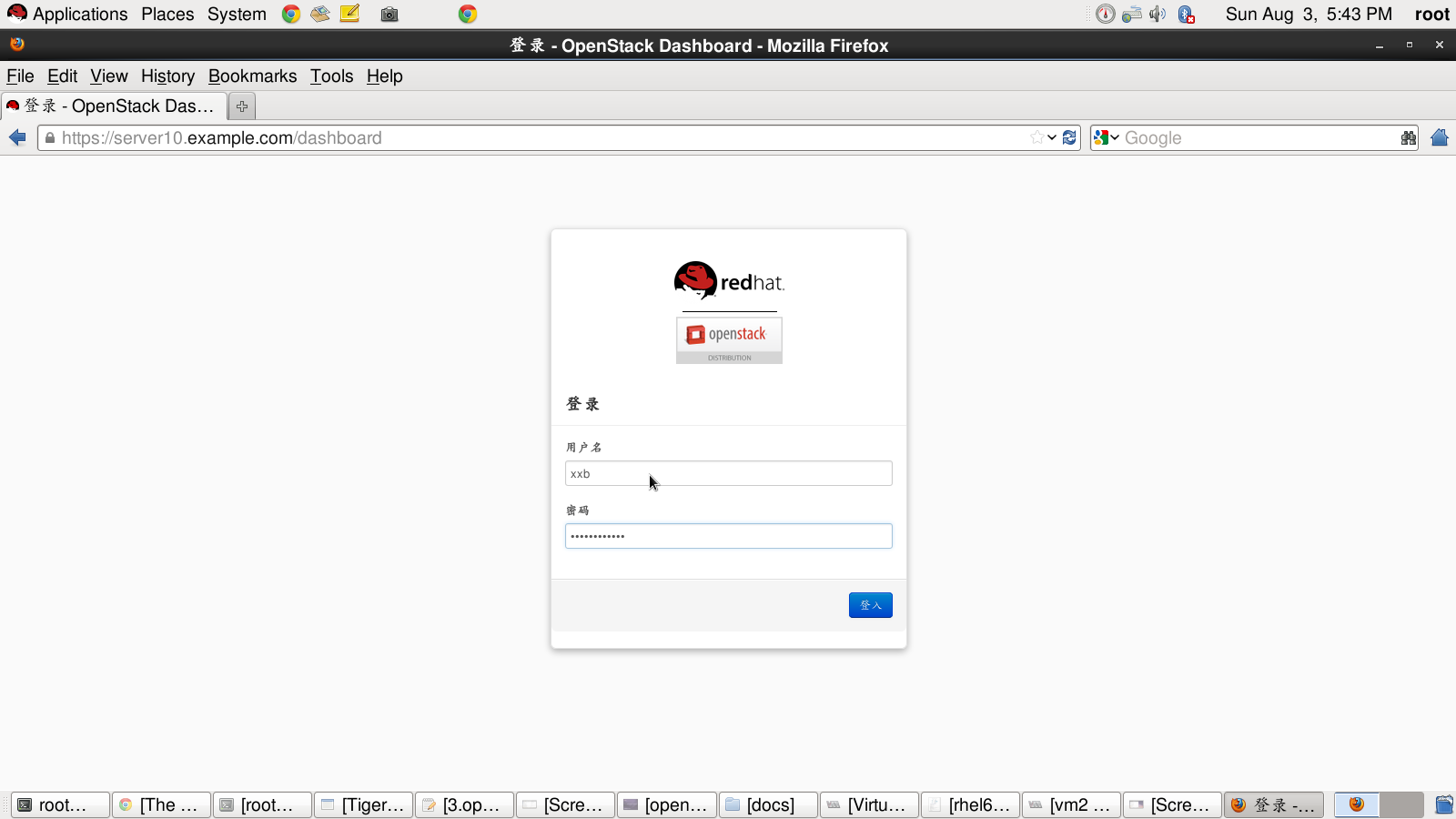Open a new tab with plus button
This screenshot has width=1456, height=819.
pos(242,106)
